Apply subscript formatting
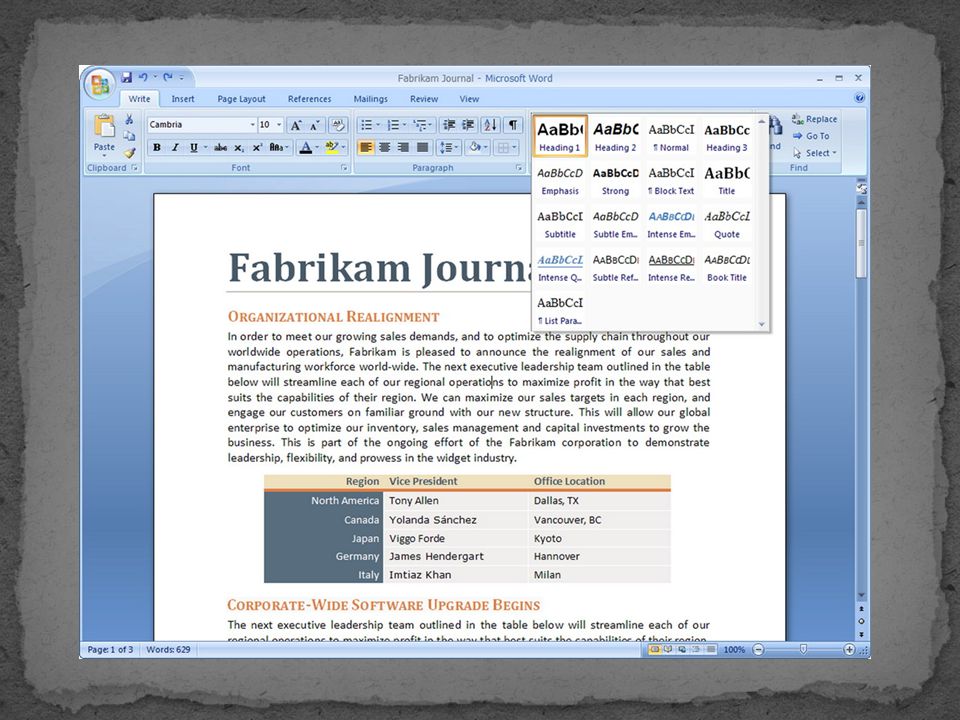960x720 pixels. (239, 148)
